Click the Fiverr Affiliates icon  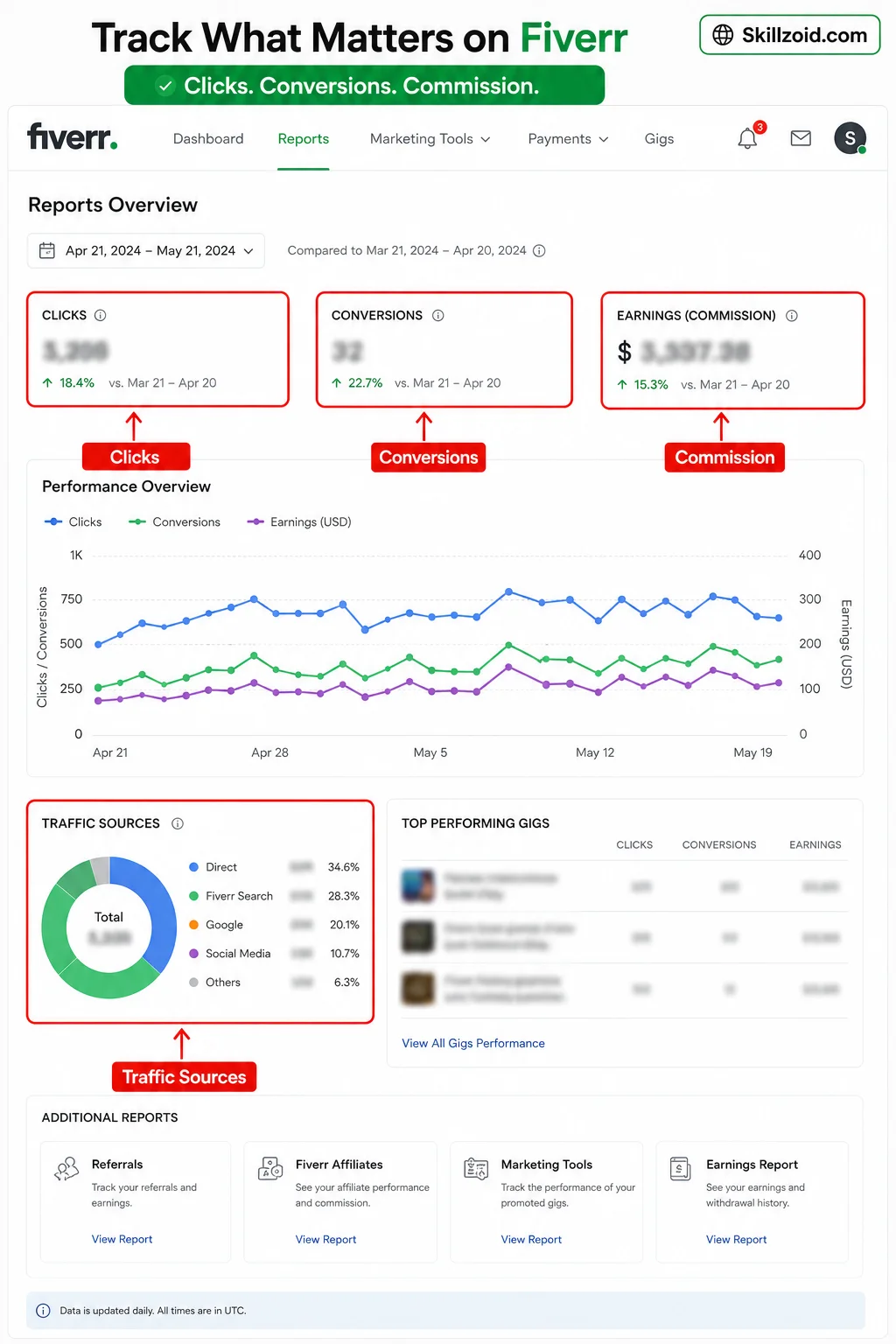(270, 1168)
